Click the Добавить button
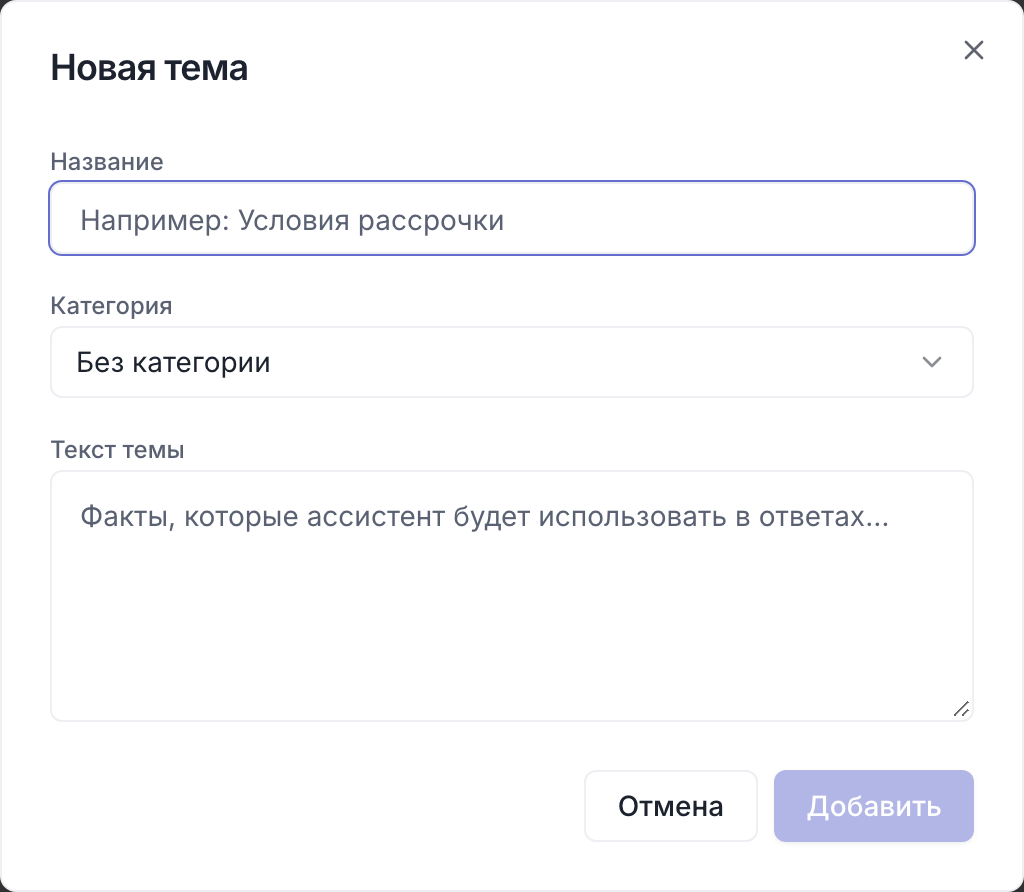The height and width of the screenshot is (892, 1024). coord(874,806)
